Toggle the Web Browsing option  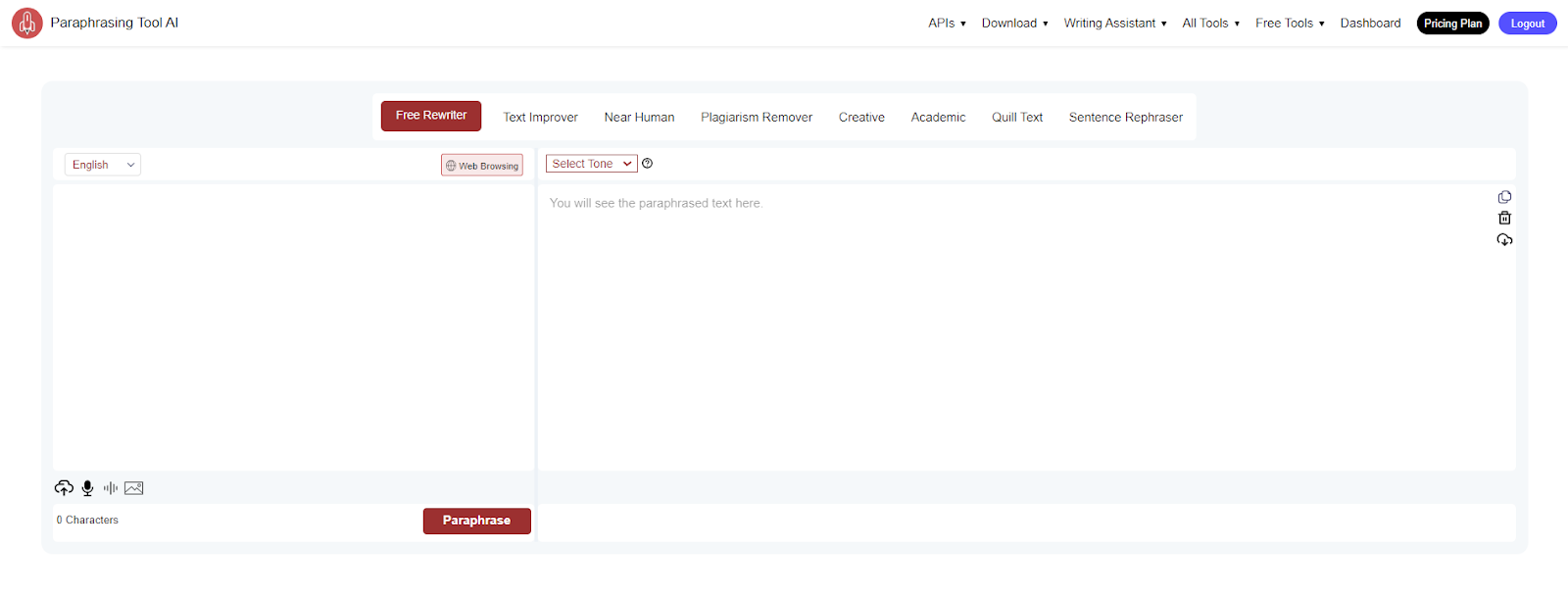pos(482,165)
